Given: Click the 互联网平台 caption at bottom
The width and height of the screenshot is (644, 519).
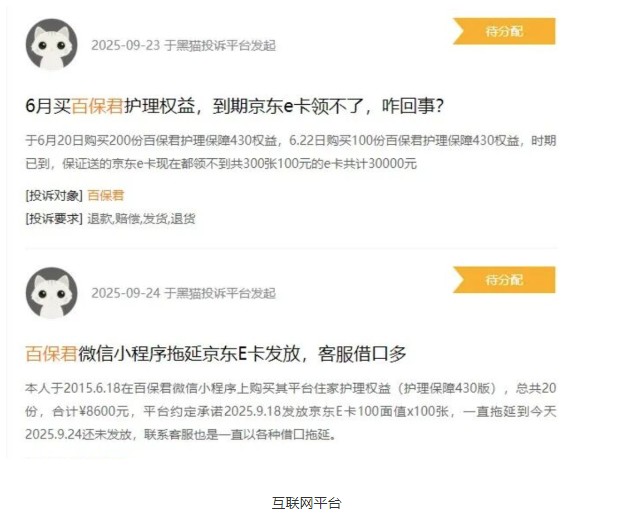Looking at the screenshot, I should coord(306,503).
